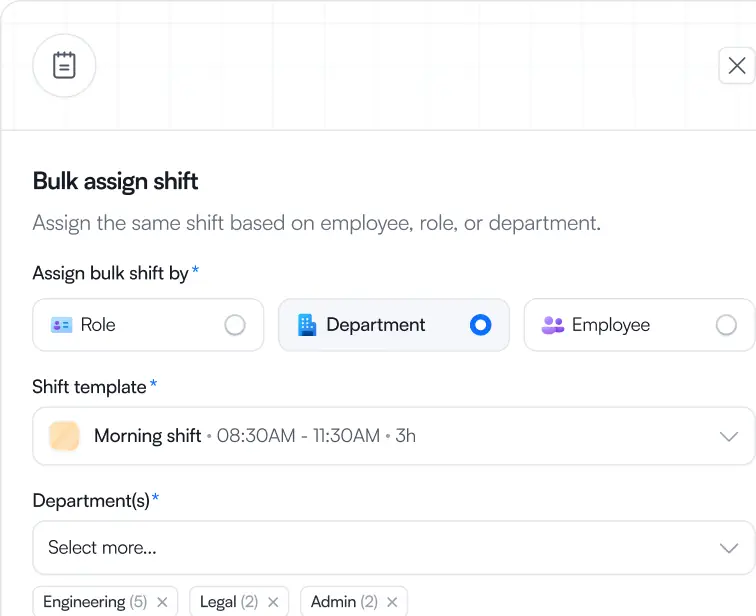This screenshot has width=756, height=616.
Task: Click the Employee people icon
Action: click(553, 325)
